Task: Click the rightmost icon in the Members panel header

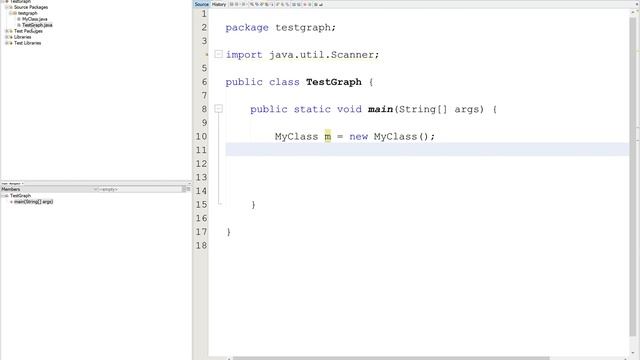Action: pyautogui.click(x=189, y=189)
